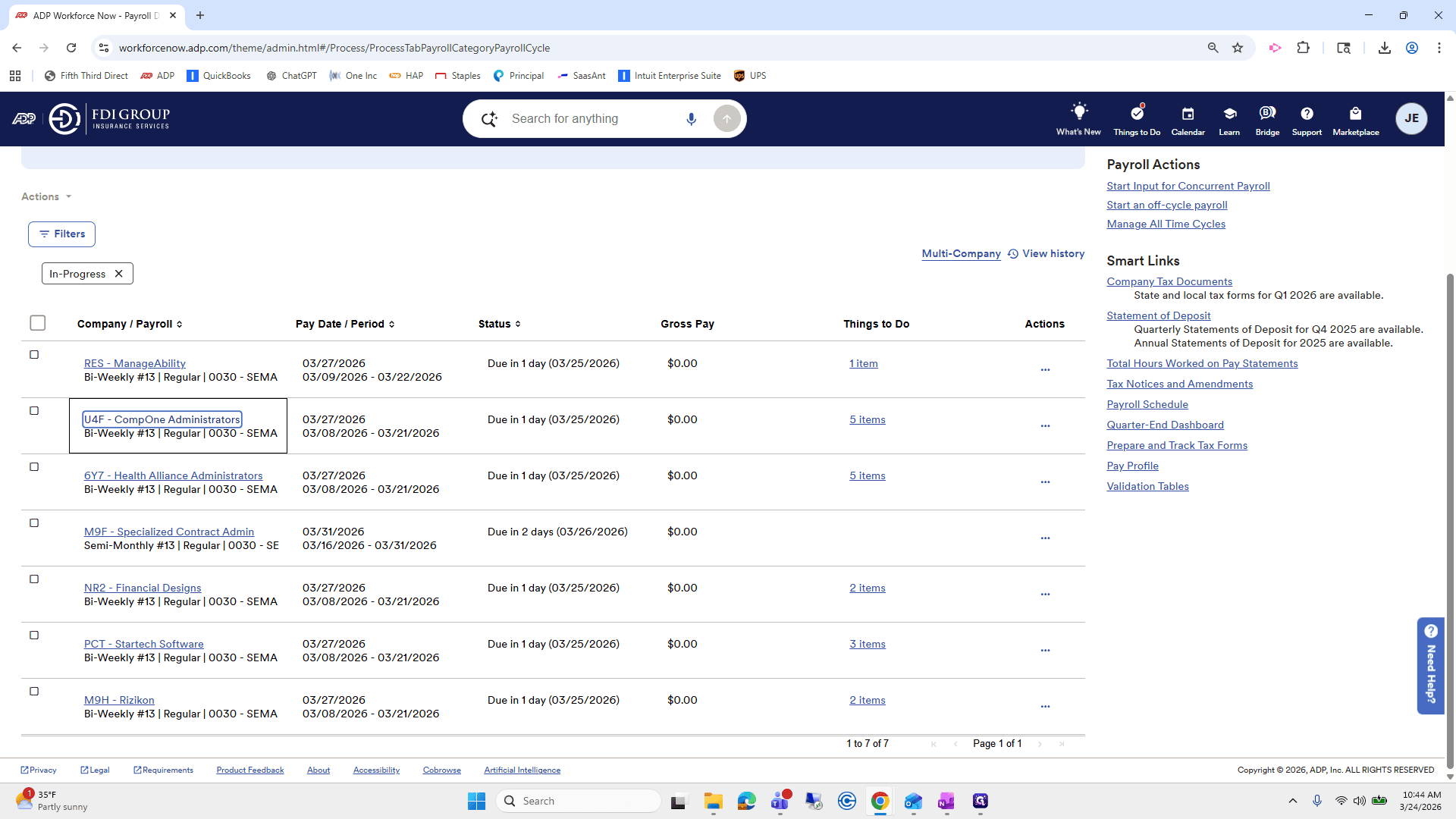Click the ADP logo in header
This screenshot has width=1456, height=819.
coord(24,119)
